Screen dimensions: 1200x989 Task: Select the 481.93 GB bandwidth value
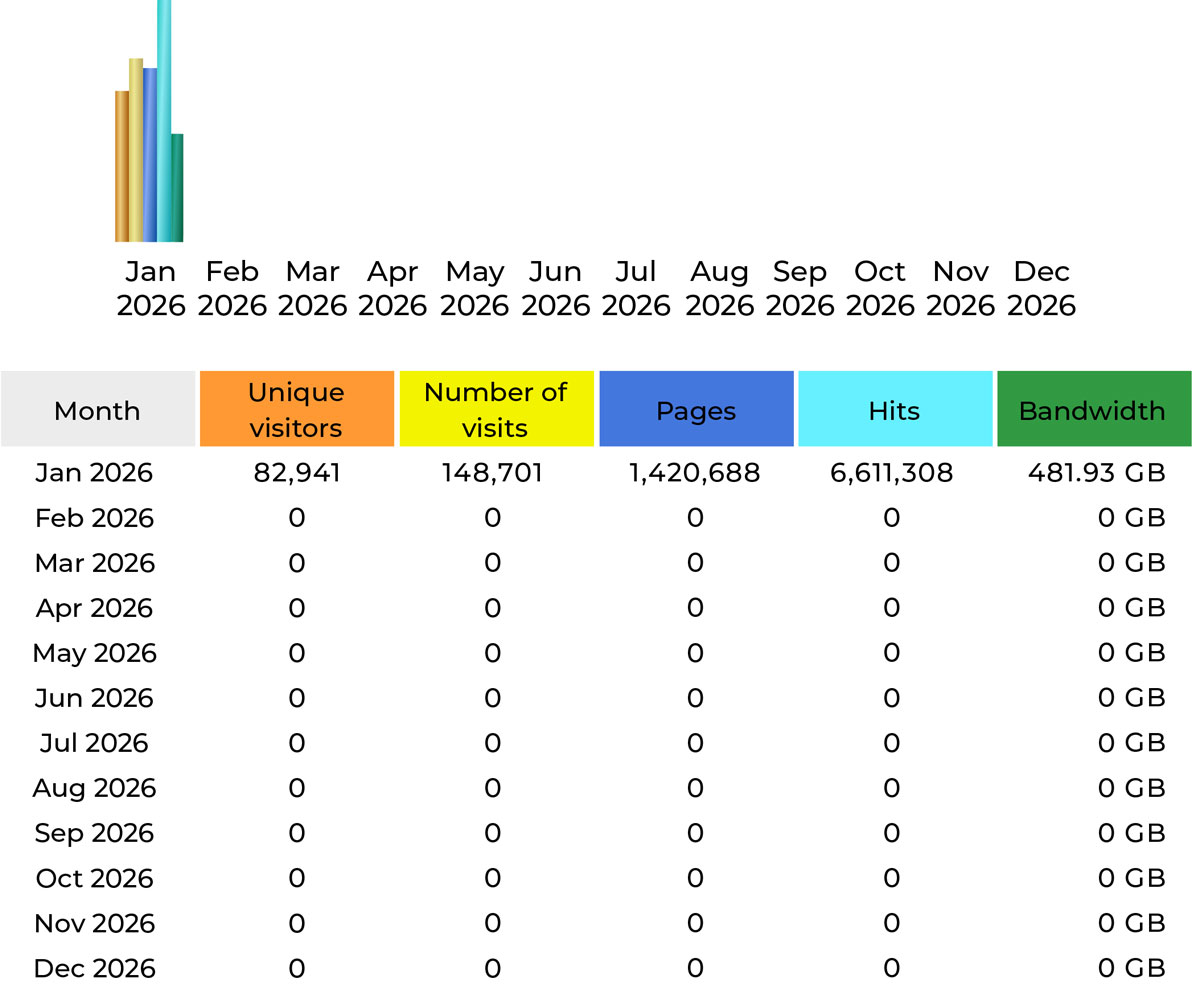(x=1098, y=473)
